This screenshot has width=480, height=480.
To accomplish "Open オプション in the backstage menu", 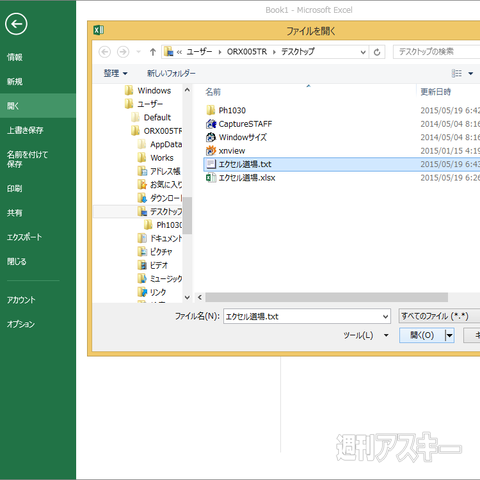I will coord(21,324).
